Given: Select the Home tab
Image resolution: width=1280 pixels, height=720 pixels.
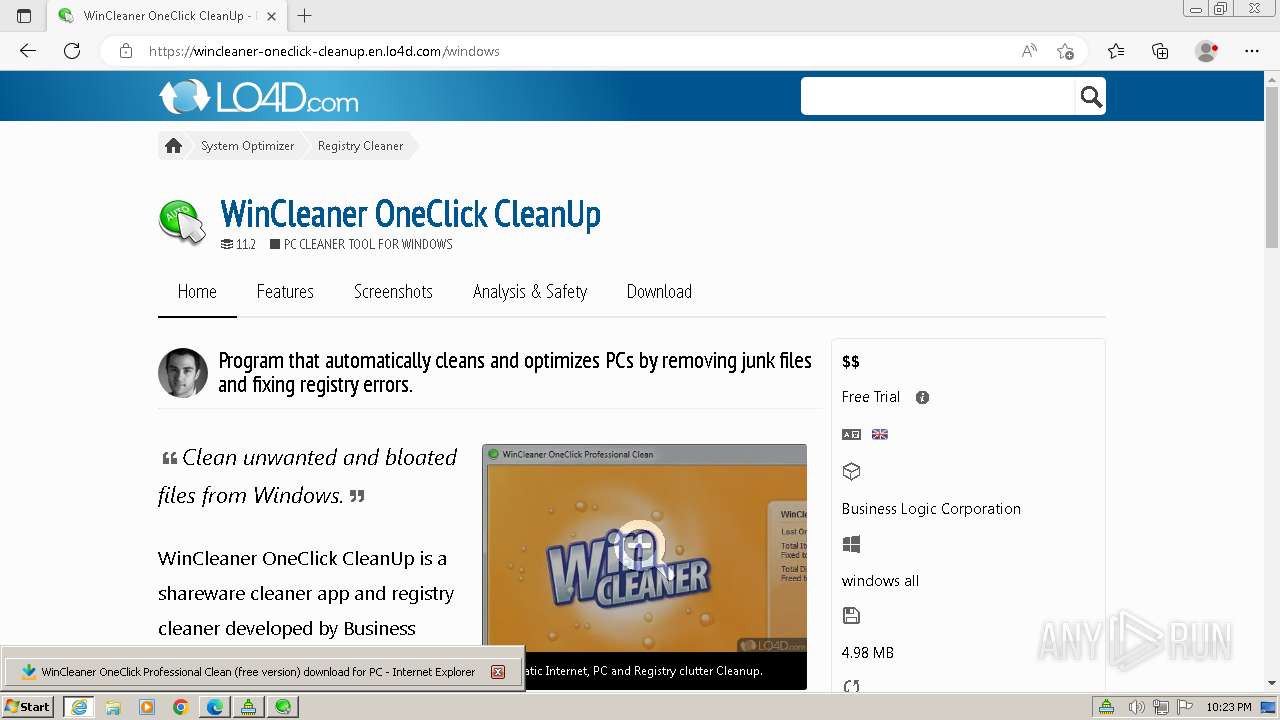Looking at the screenshot, I should click(197, 292).
